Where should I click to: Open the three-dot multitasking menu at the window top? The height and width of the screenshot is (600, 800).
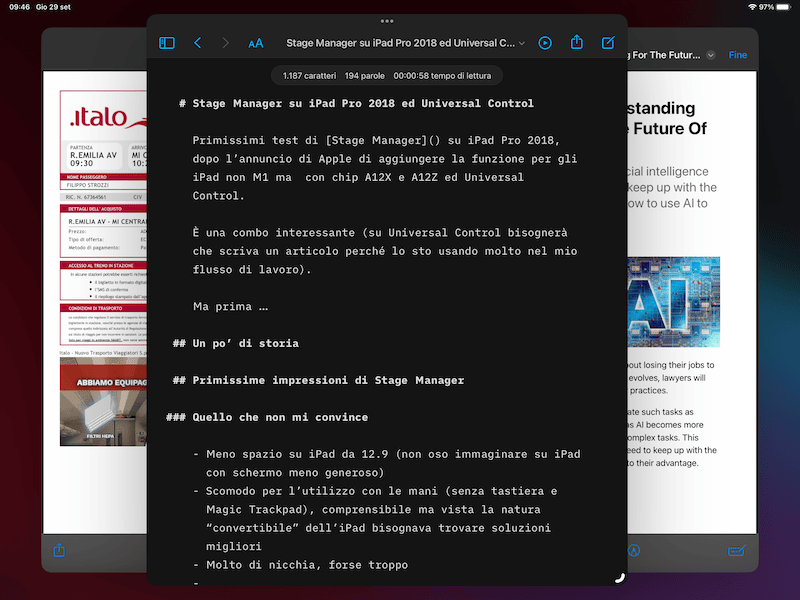pyautogui.click(x=387, y=21)
